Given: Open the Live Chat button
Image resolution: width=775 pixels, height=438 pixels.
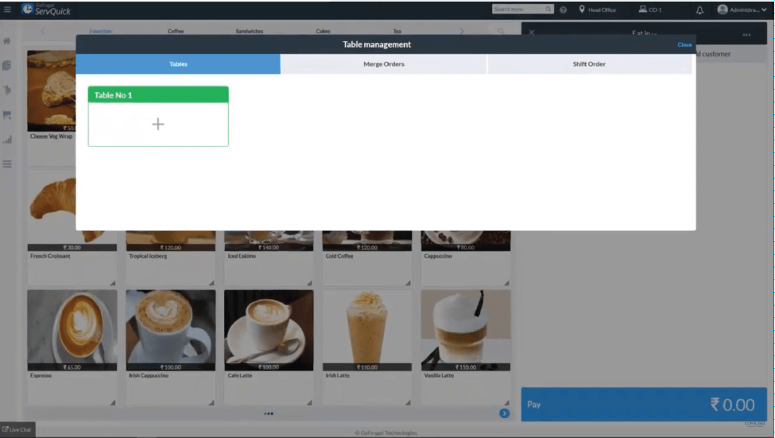Looking at the screenshot, I should pyautogui.click(x=17, y=430).
